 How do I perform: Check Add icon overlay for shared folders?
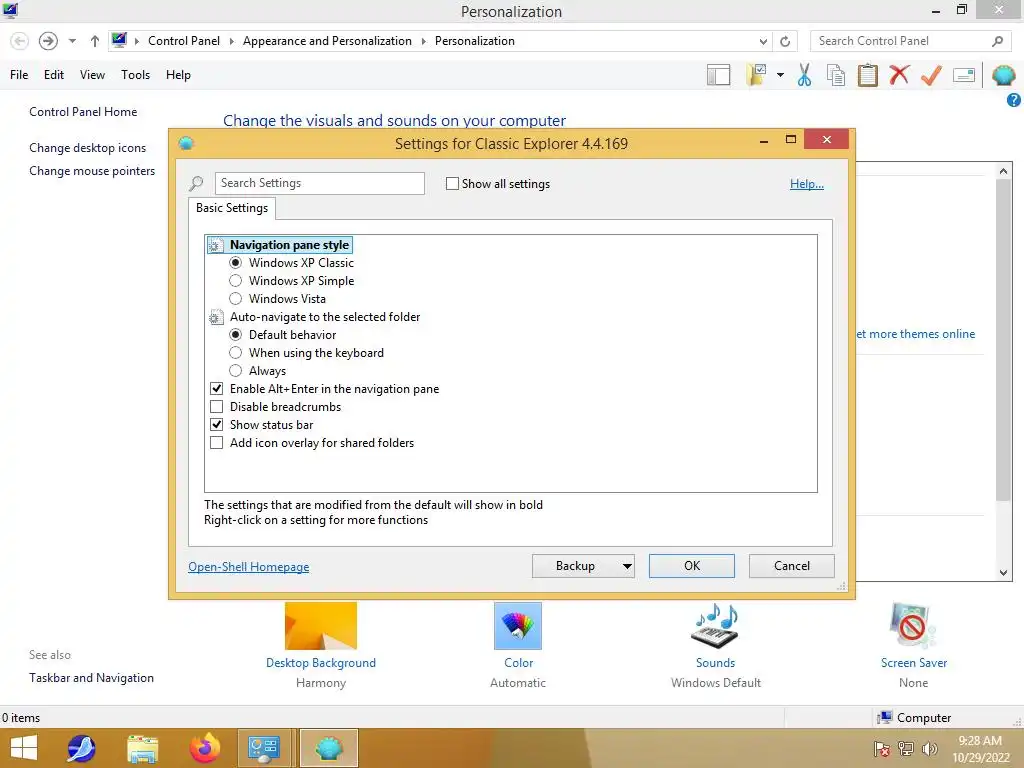click(x=217, y=443)
